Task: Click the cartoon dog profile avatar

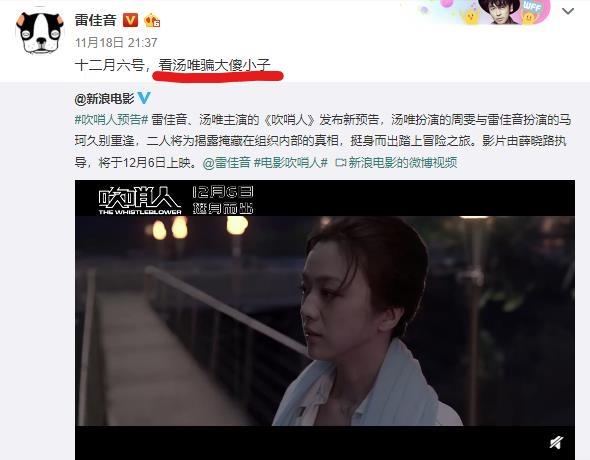Action: tap(40, 33)
